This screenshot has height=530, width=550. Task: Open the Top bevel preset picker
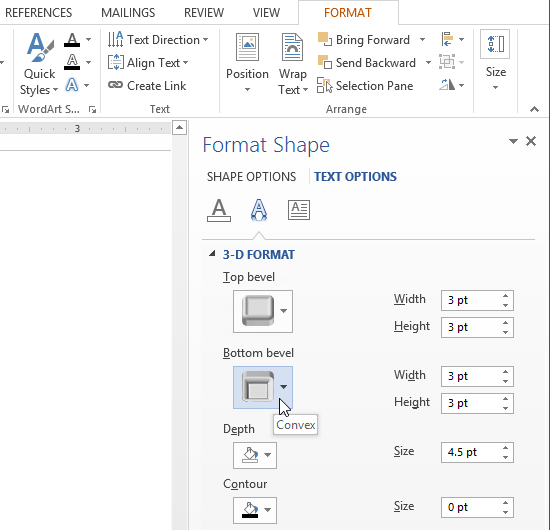263,311
